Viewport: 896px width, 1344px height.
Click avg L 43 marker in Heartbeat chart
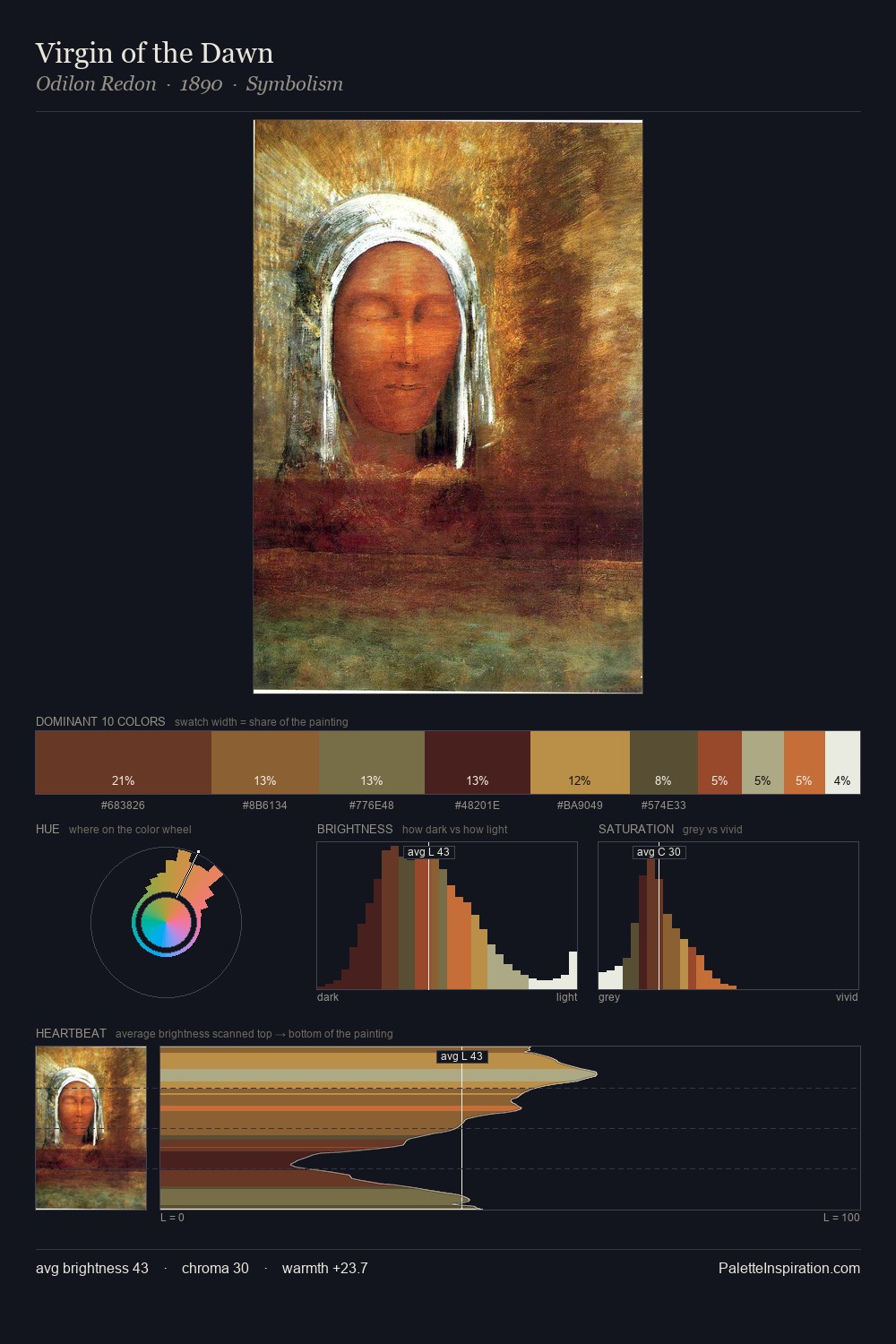(461, 1056)
